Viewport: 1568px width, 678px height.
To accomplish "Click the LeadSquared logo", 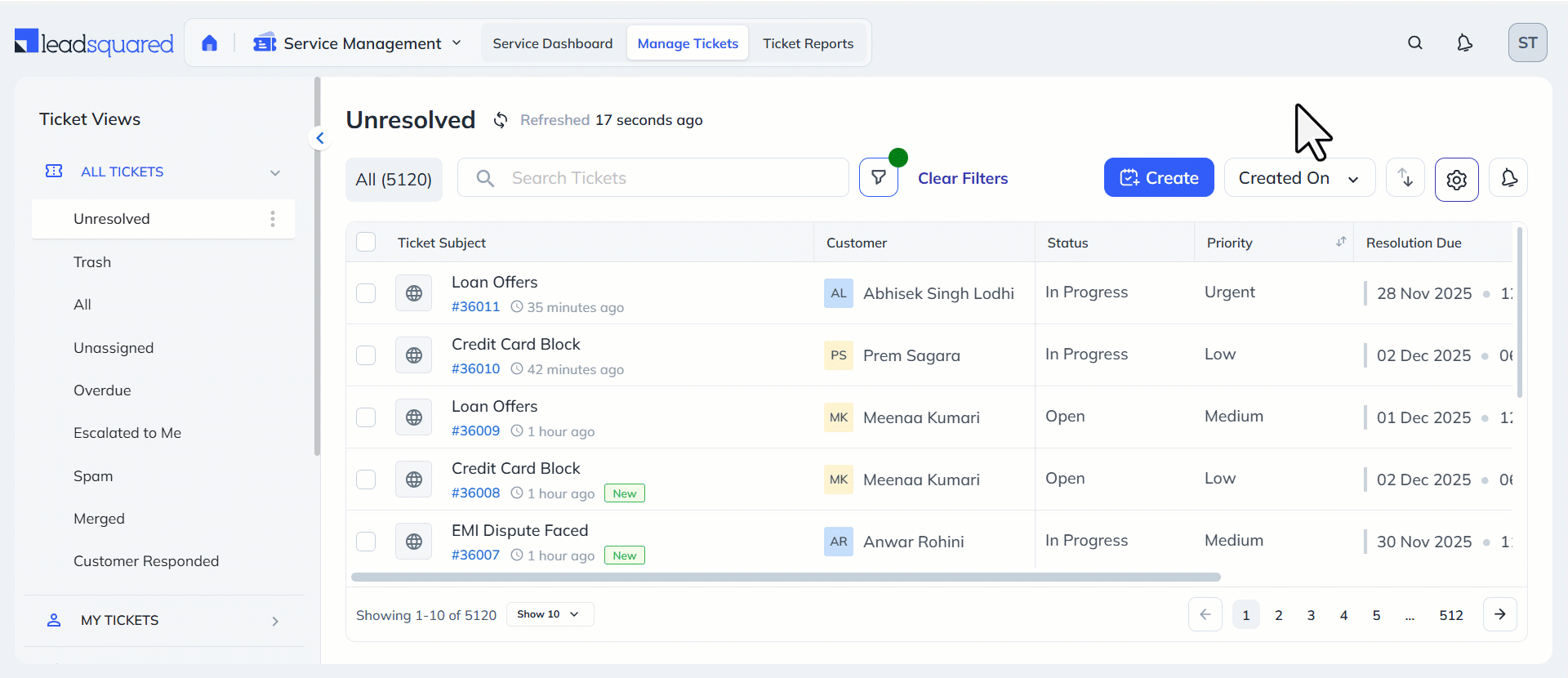I will pyautogui.click(x=94, y=42).
